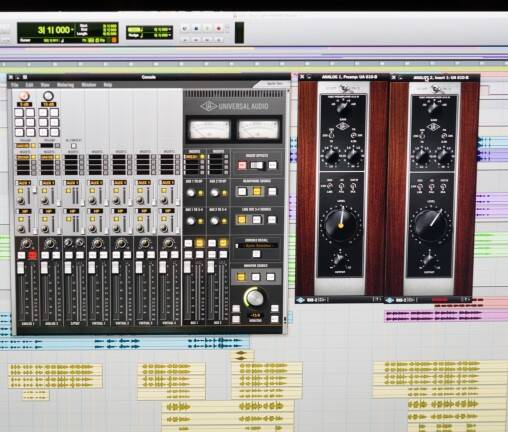This screenshot has width=508, height=432.
Task: Open the Analog 1 first insert slot
Action: click(23, 157)
